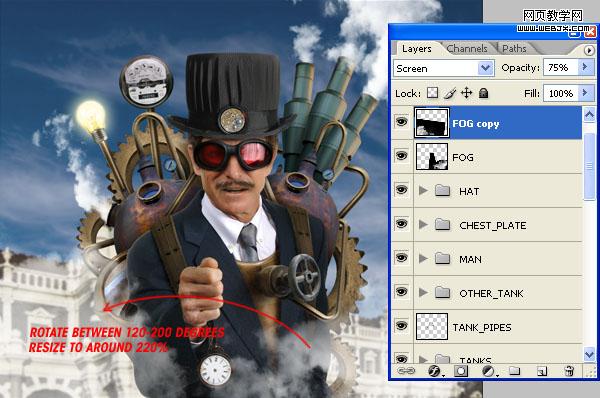600x398 pixels.
Task: Create a new layer
Action: coord(541,371)
